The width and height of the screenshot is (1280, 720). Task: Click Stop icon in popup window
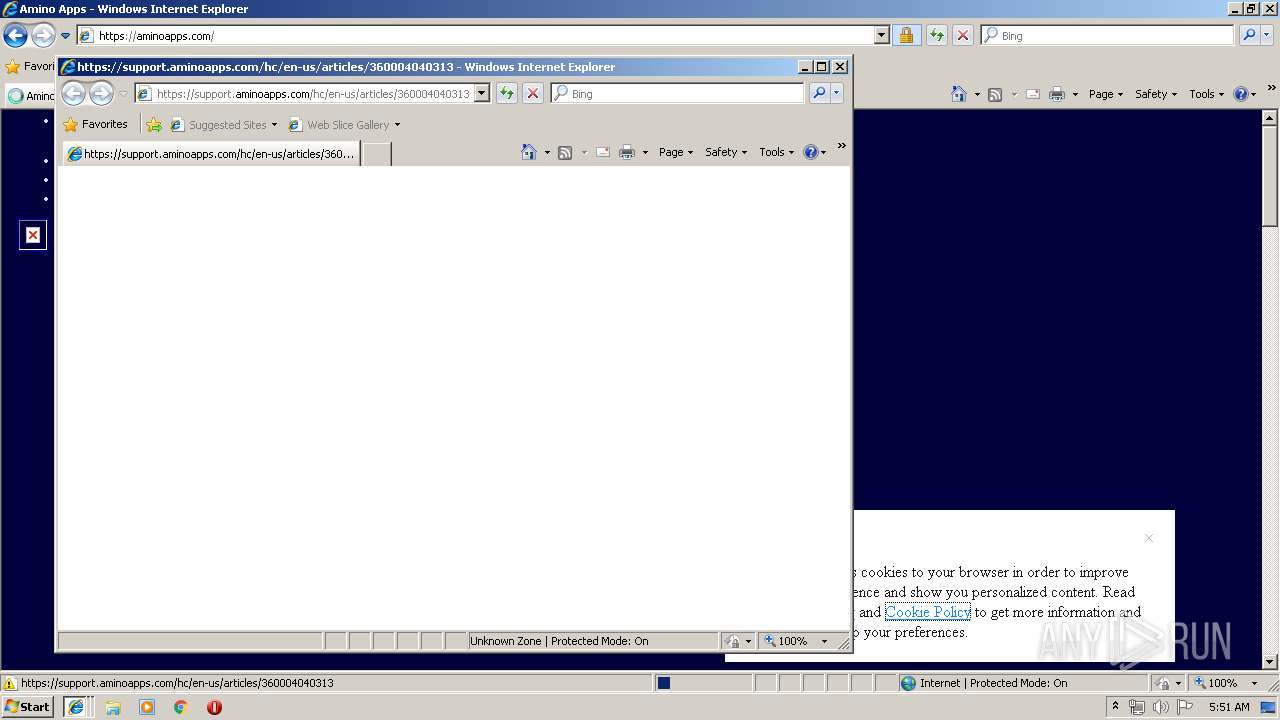pyautogui.click(x=533, y=93)
